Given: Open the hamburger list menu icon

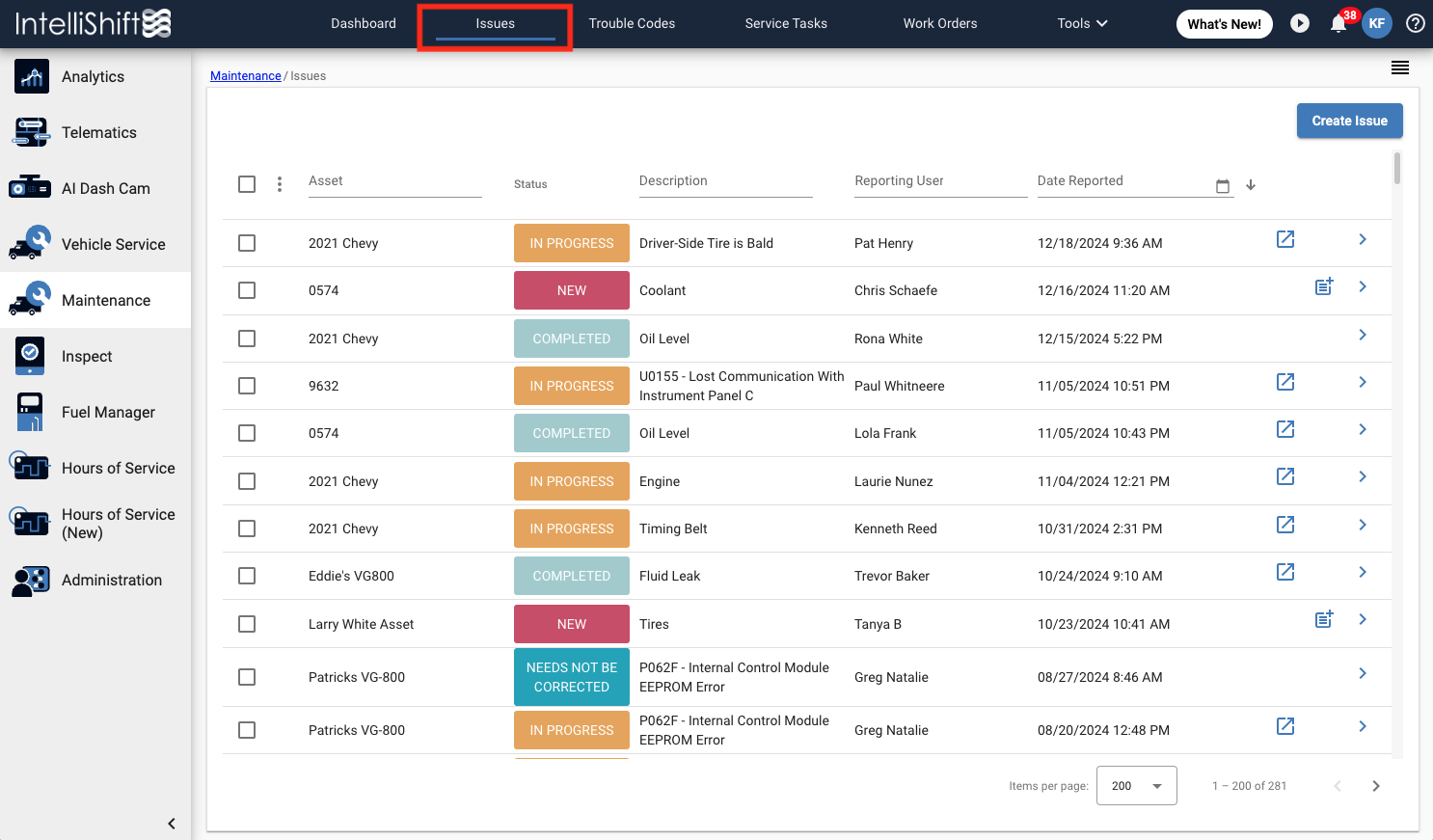Looking at the screenshot, I should coord(1400,68).
